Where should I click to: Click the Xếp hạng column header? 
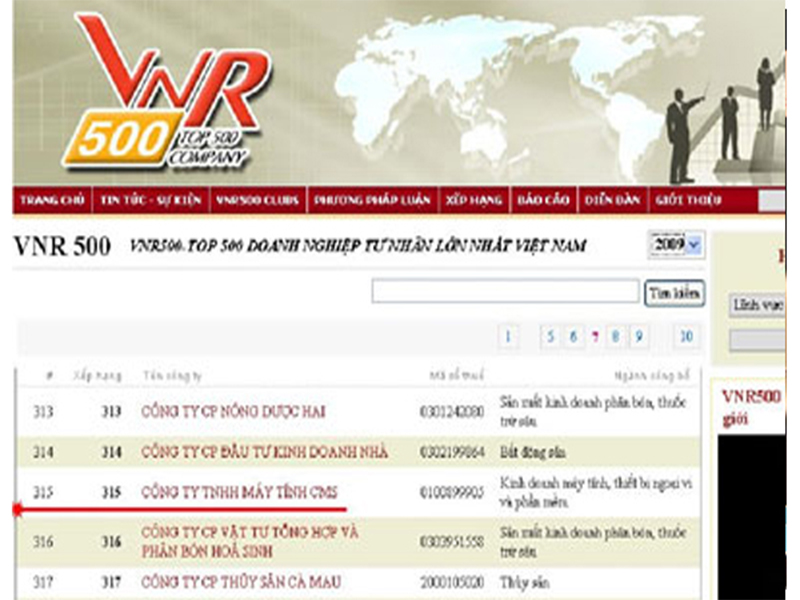[x=97, y=376]
